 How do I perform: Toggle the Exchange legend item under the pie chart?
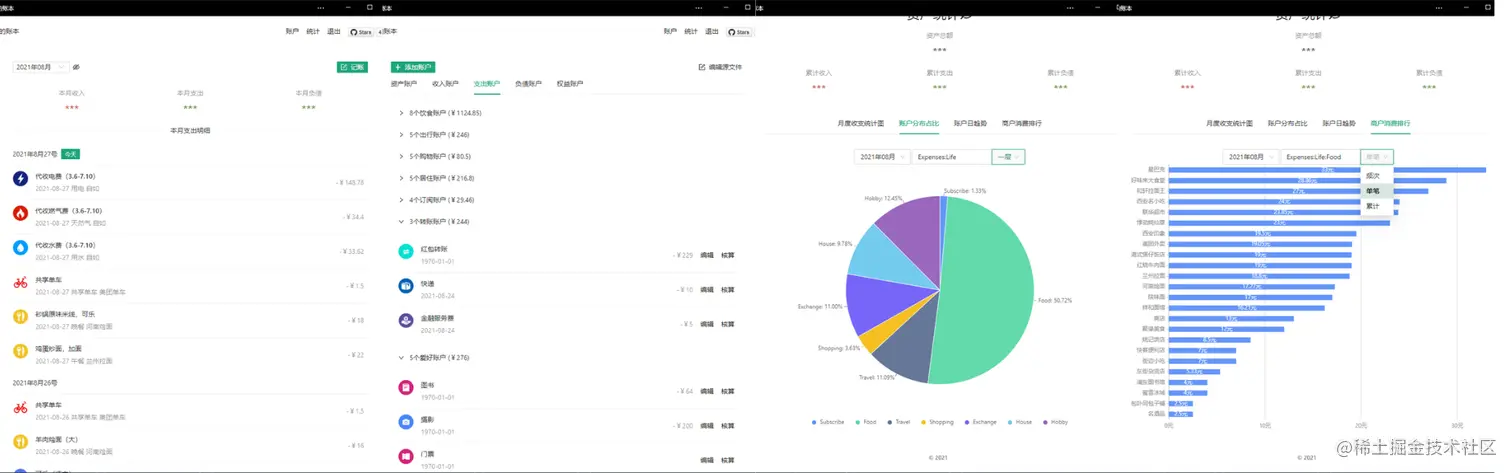tap(980, 422)
